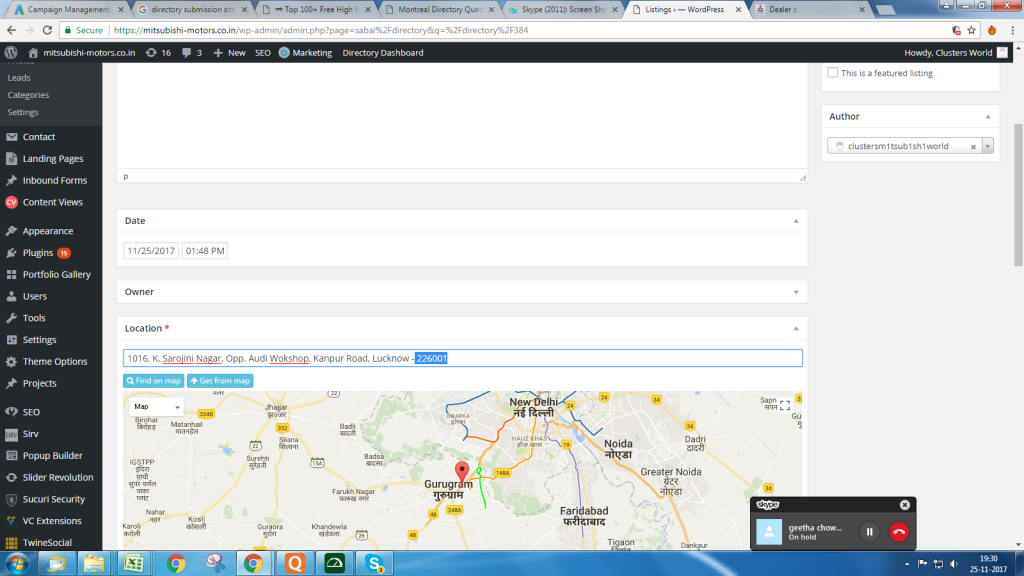Image resolution: width=1024 pixels, height=576 pixels.
Task: Open Leads in the sidebar
Action: coord(19,78)
